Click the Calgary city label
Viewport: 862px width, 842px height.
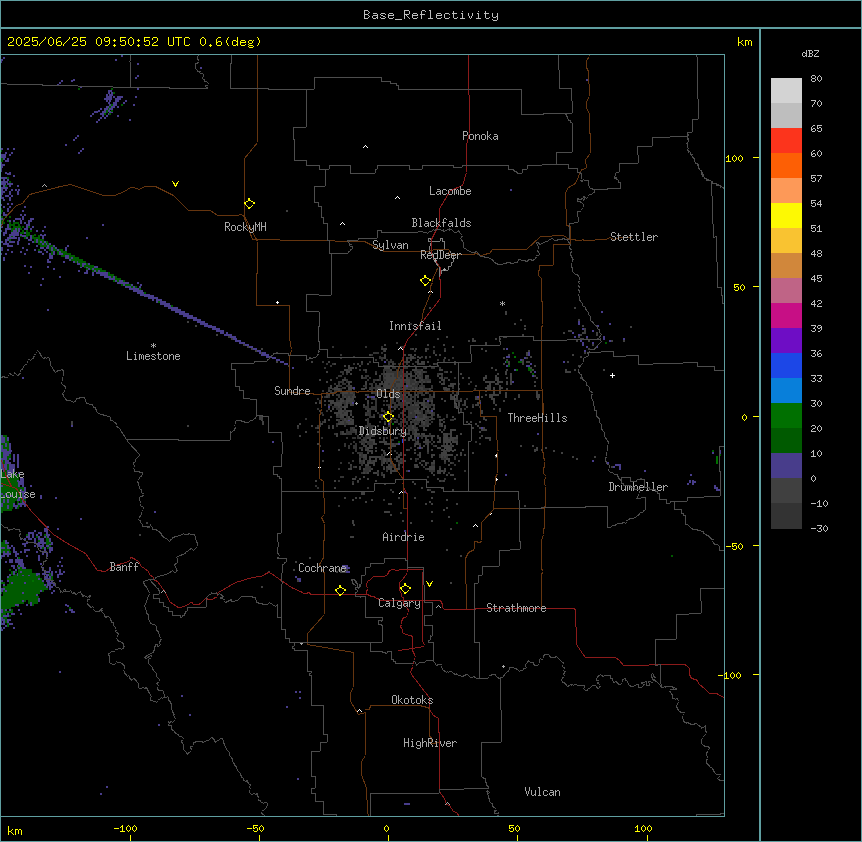pyautogui.click(x=399, y=603)
